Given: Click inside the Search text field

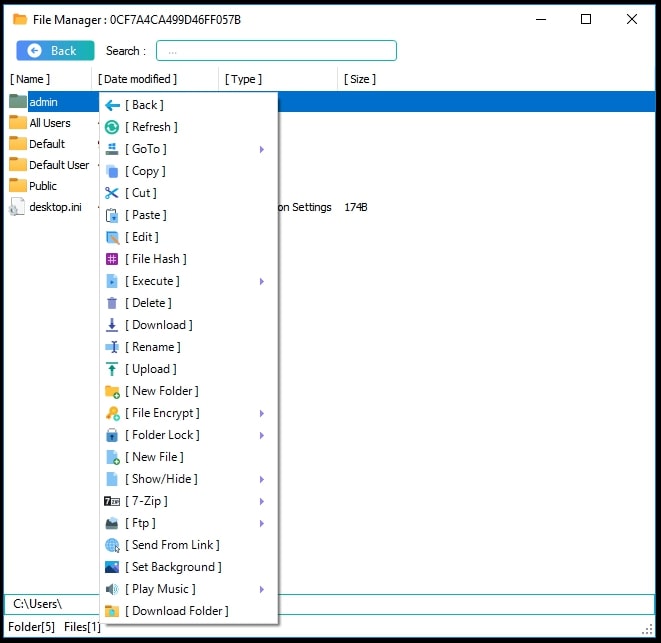Looking at the screenshot, I should pyautogui.click(x=276, y=50).
